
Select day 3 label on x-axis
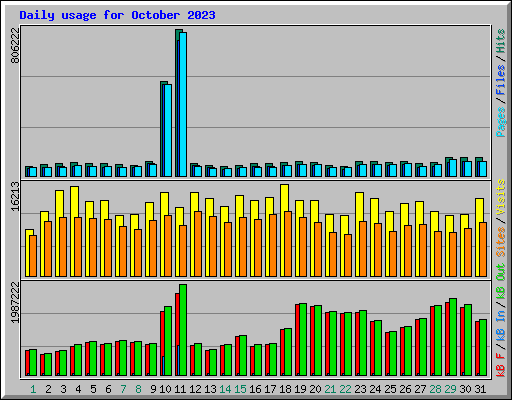click(x=63, y=389)
